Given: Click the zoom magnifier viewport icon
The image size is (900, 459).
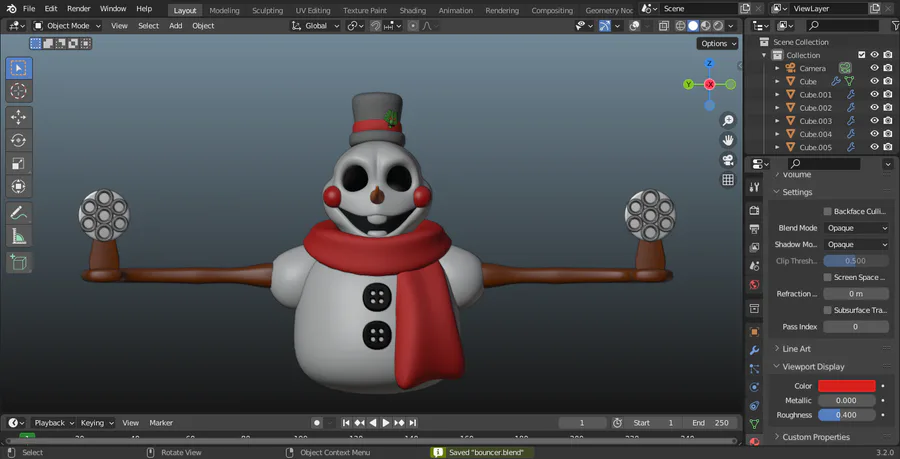Looking at the screenshot, I should tap(728, 120).
